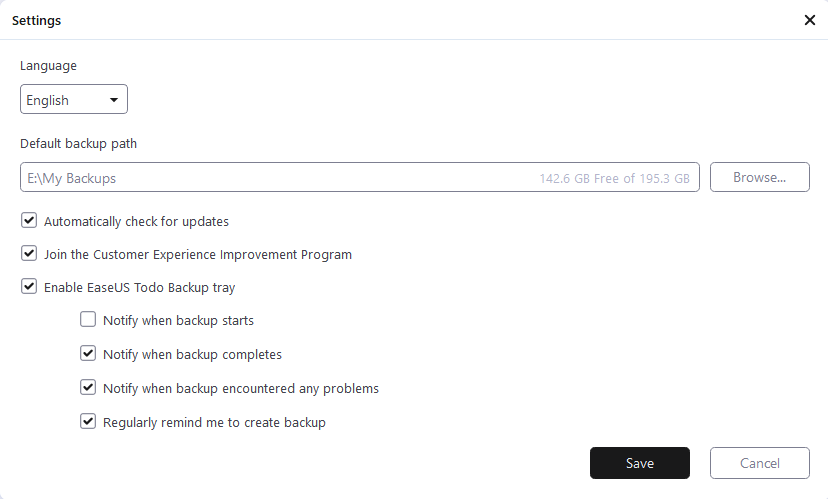Enable Notify when backup starts checkbox
The height and width of the screenshot is (499, 828).
(x=88, y=321)
